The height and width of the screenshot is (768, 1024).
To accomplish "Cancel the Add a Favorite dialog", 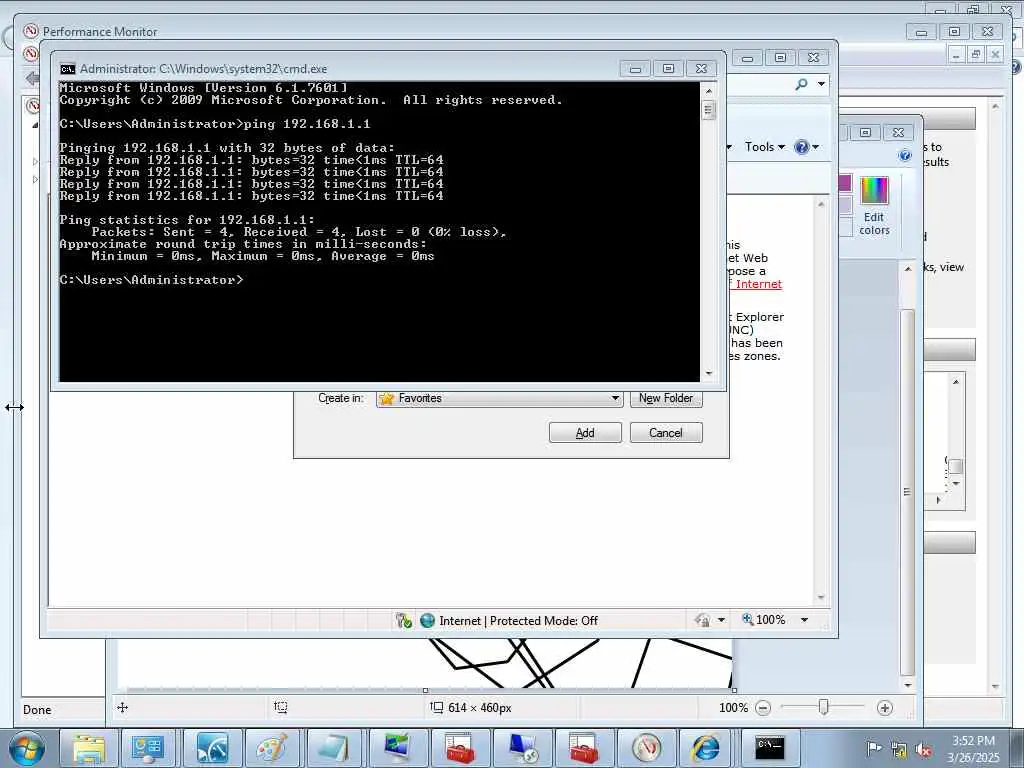I will coord(666,432).
